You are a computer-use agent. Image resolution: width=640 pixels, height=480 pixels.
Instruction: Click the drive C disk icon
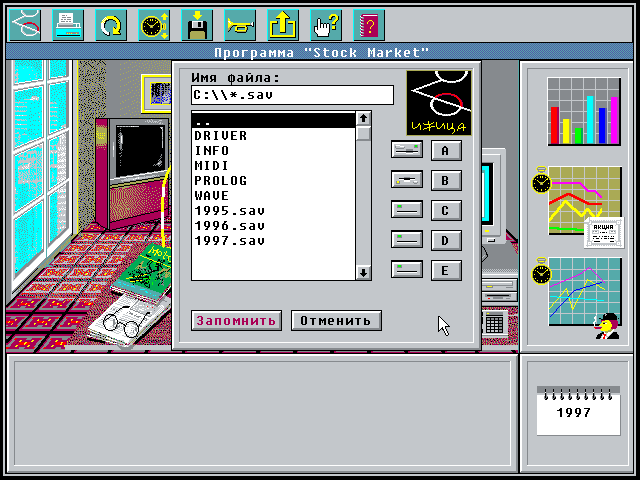[x=407, y=210]
